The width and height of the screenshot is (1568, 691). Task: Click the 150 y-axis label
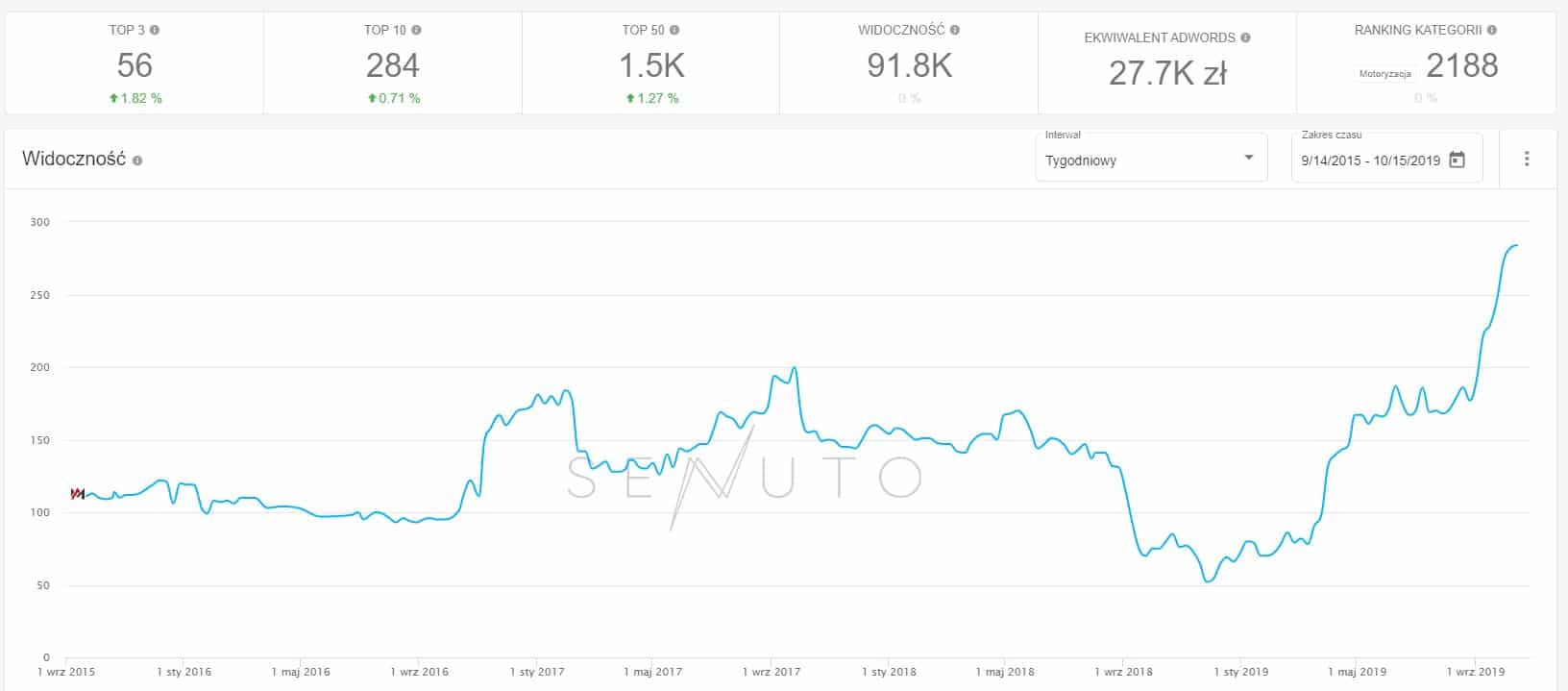39,440
